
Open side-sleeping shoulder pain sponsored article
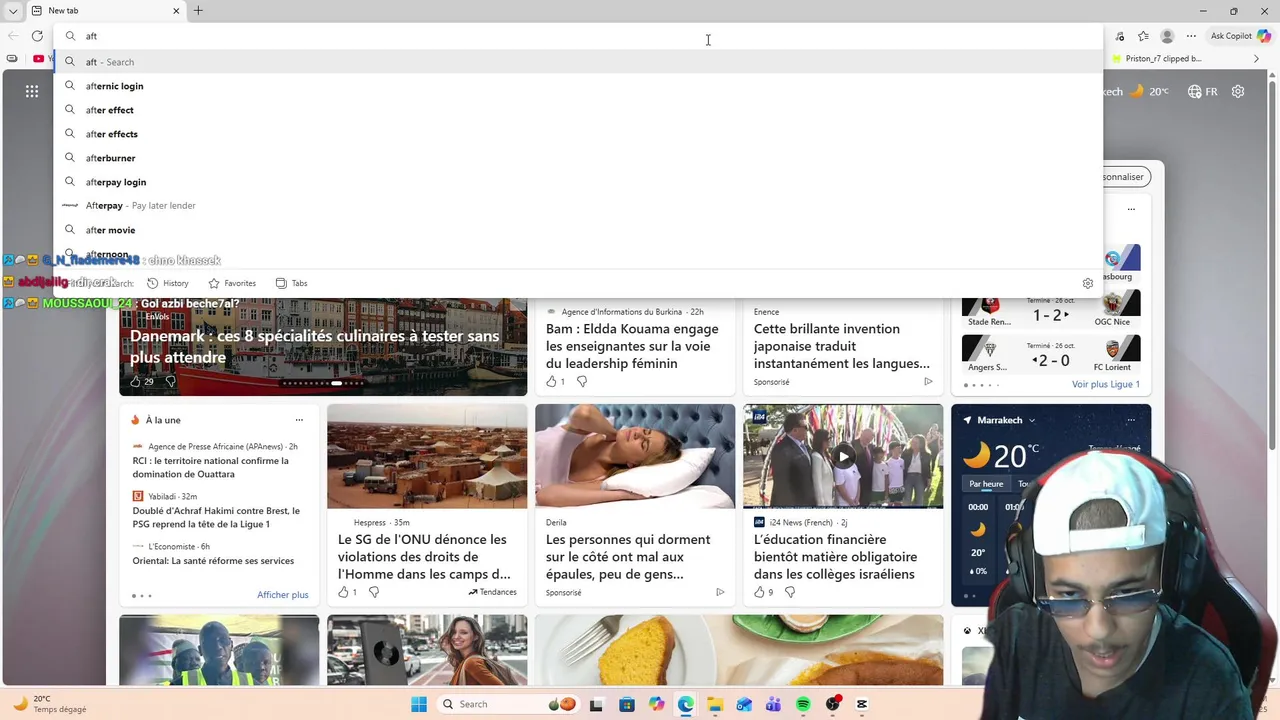point(628,556)
